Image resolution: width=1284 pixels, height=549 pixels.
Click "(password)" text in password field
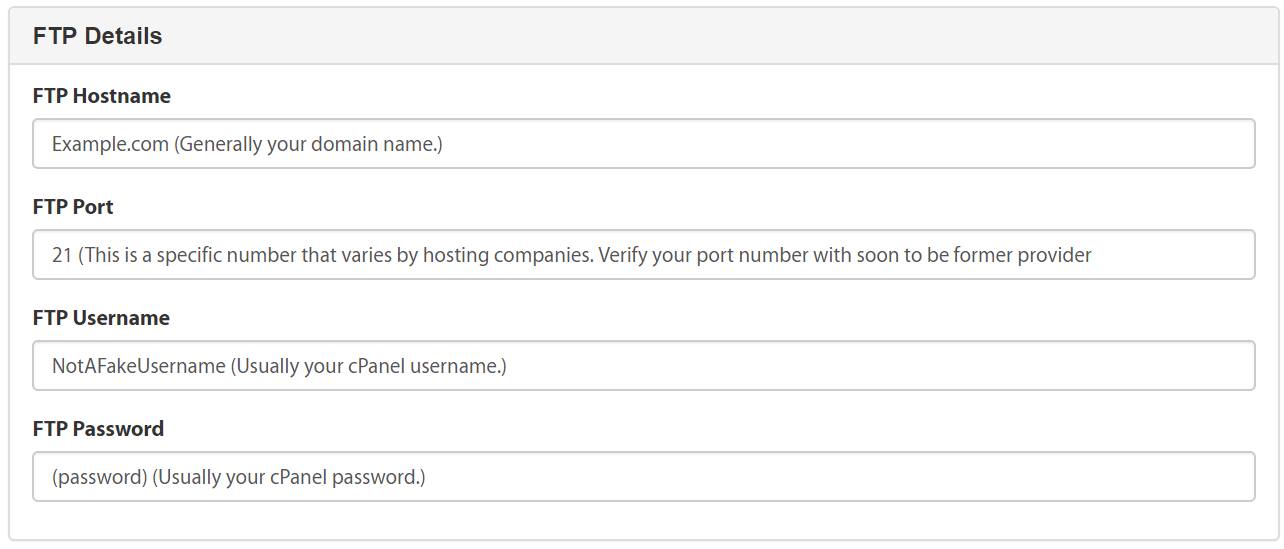pos(100,477)
